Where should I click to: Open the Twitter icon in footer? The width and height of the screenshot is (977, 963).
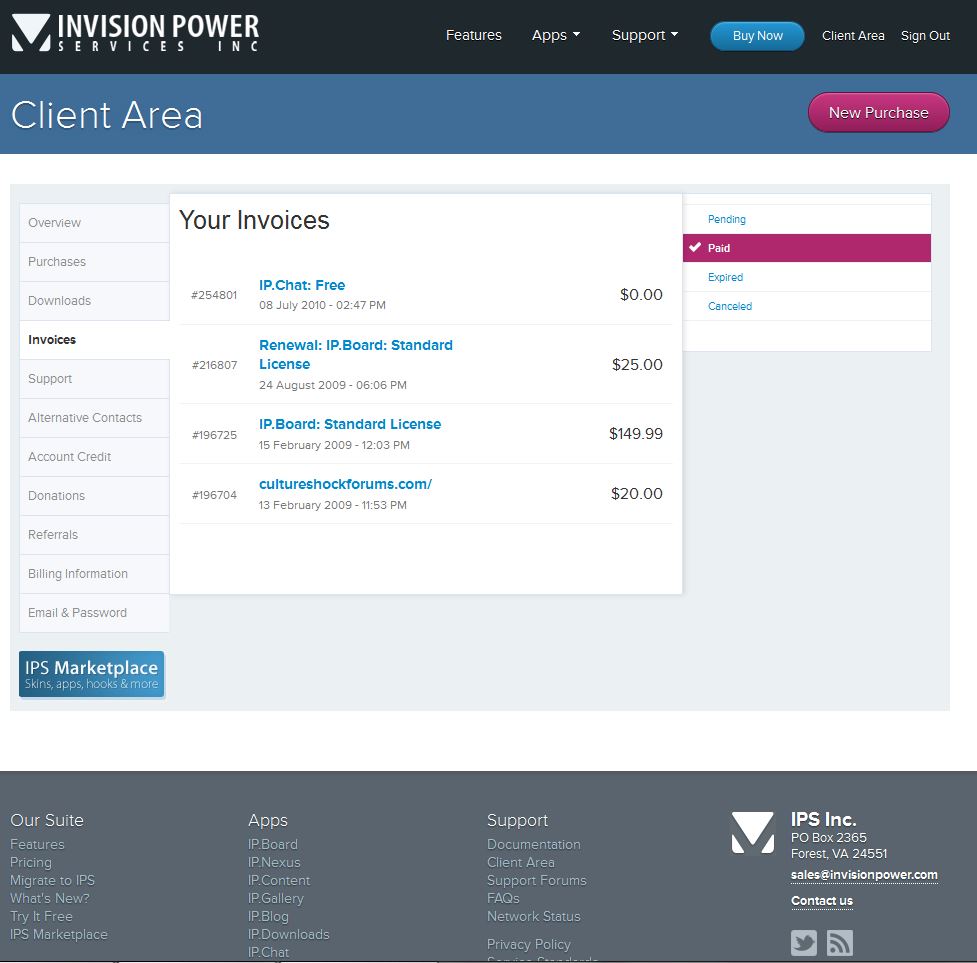click(x=804, y=942)
